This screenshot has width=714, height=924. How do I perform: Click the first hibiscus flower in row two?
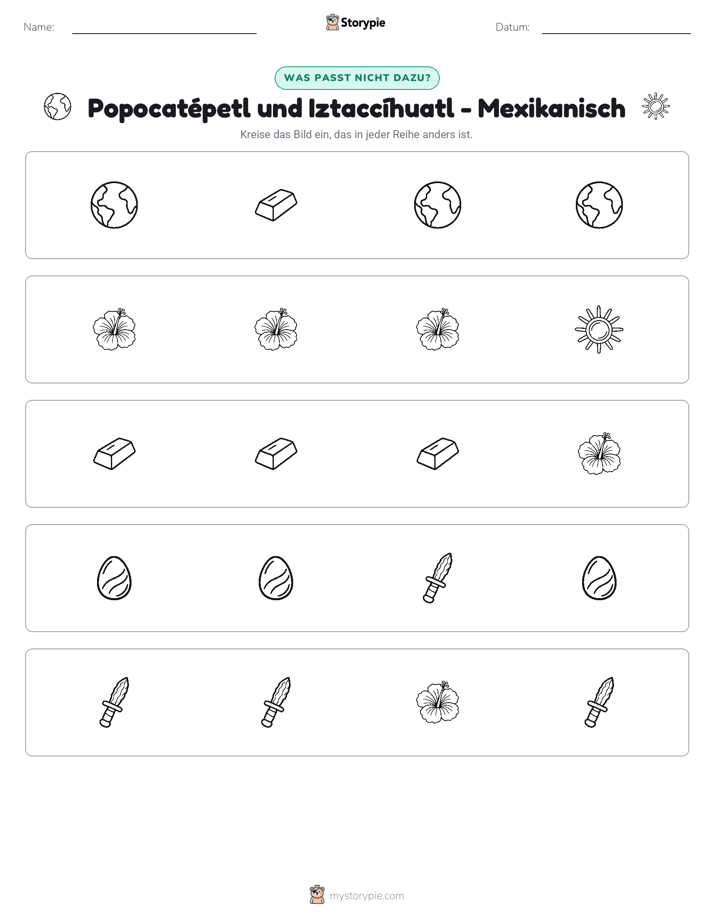[x=114, y=329]
